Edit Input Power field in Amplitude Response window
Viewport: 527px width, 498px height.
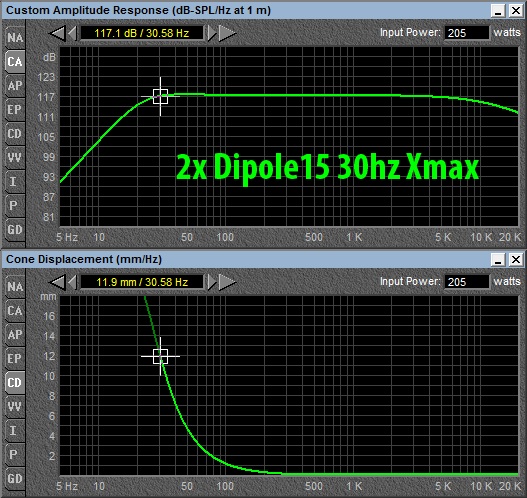tap(467, 33)
